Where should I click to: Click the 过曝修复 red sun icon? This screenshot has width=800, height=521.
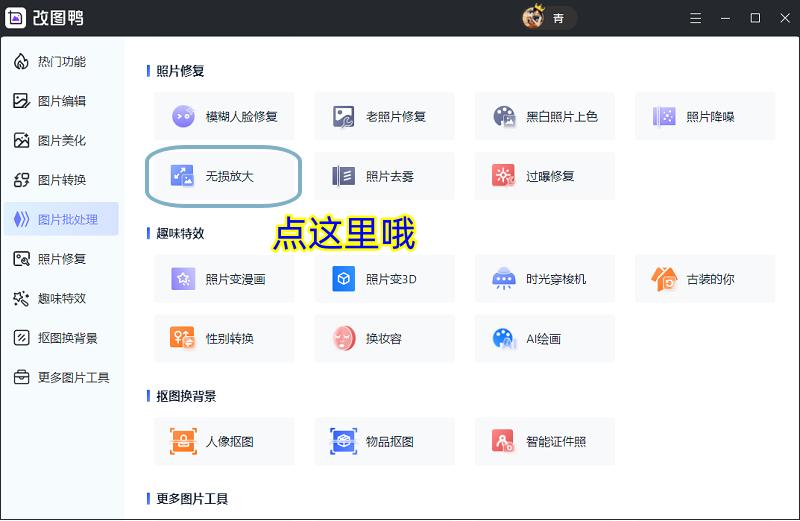point(504,176)
